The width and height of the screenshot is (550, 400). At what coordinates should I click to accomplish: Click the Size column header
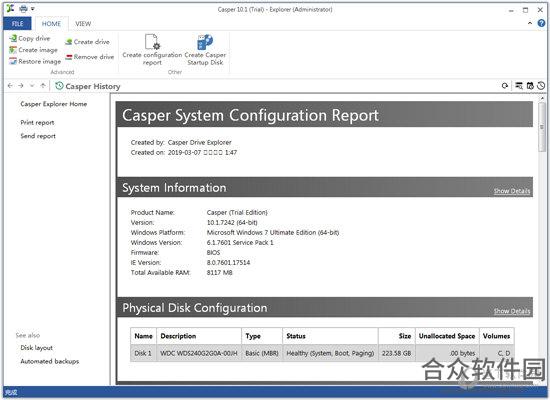click(x=397, y=336)
